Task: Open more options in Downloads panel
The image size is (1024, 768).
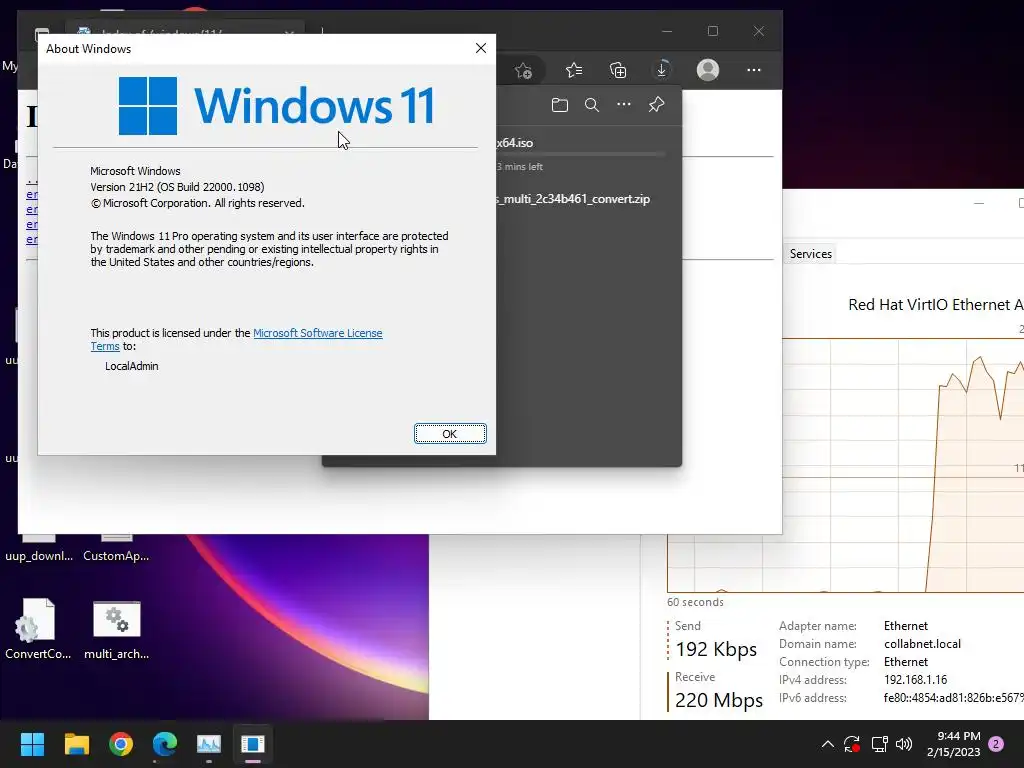Action: pyautogui.click(x=624, y=104)
